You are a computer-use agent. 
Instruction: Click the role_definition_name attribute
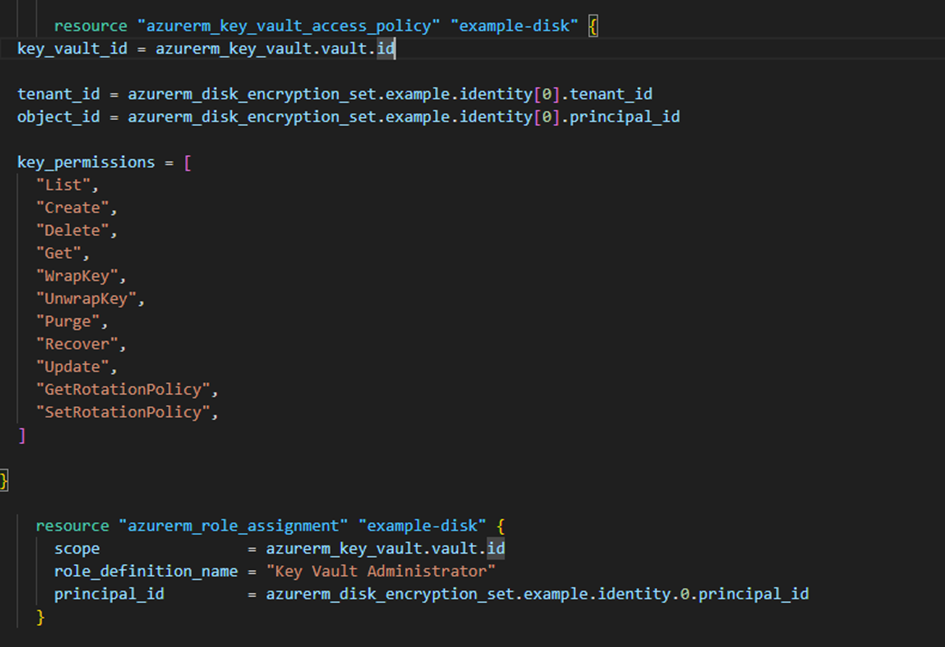pos(146,571)
